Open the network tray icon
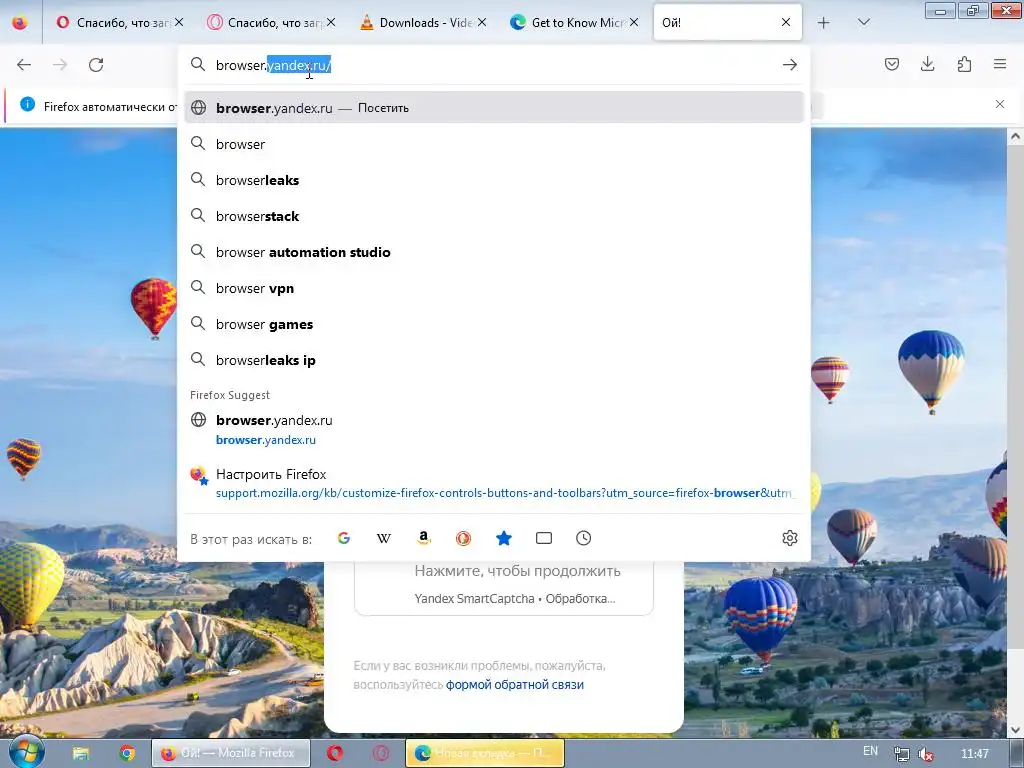Image resolution: width=1024 pixels, height=768 pixels. pyautogui.click(x=901, y=754)
